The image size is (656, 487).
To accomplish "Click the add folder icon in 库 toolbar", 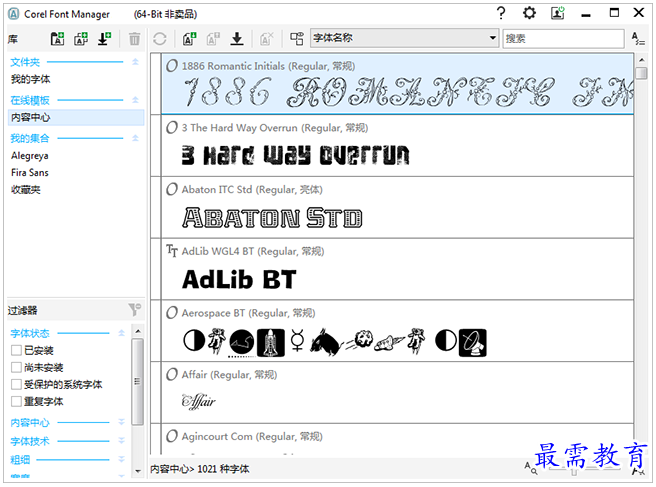I will click(57, 39).
